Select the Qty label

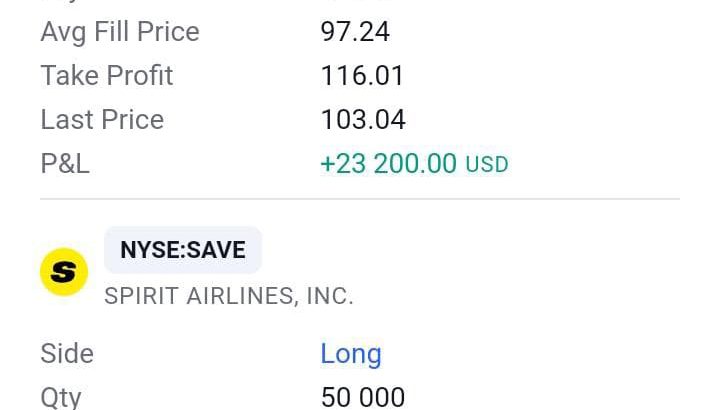pos(61,398)
